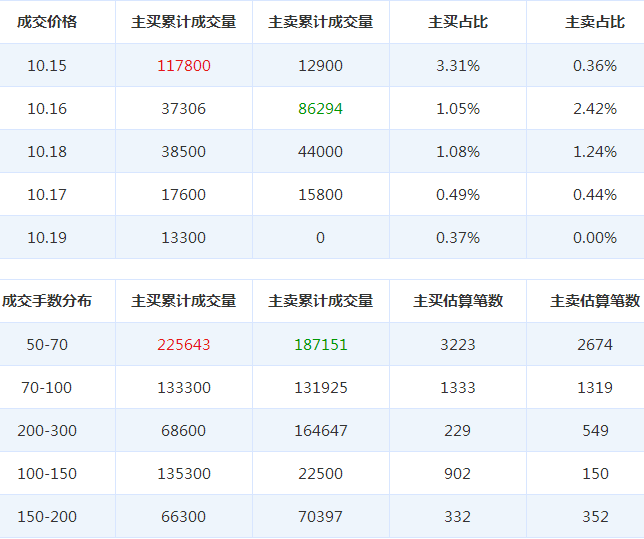Select the price cell 10.17
The width and height of the screenshot is (644, 539).
[x=47, y=195]
